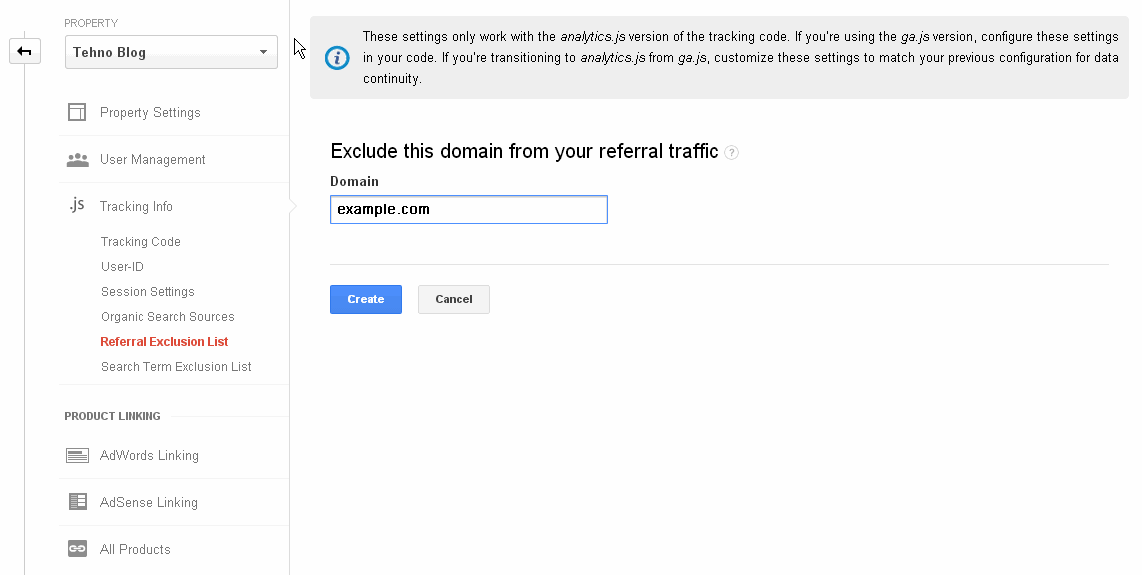The image size is (1142, 575).
Task: Click the blue info icon
Action: (338, 57)
